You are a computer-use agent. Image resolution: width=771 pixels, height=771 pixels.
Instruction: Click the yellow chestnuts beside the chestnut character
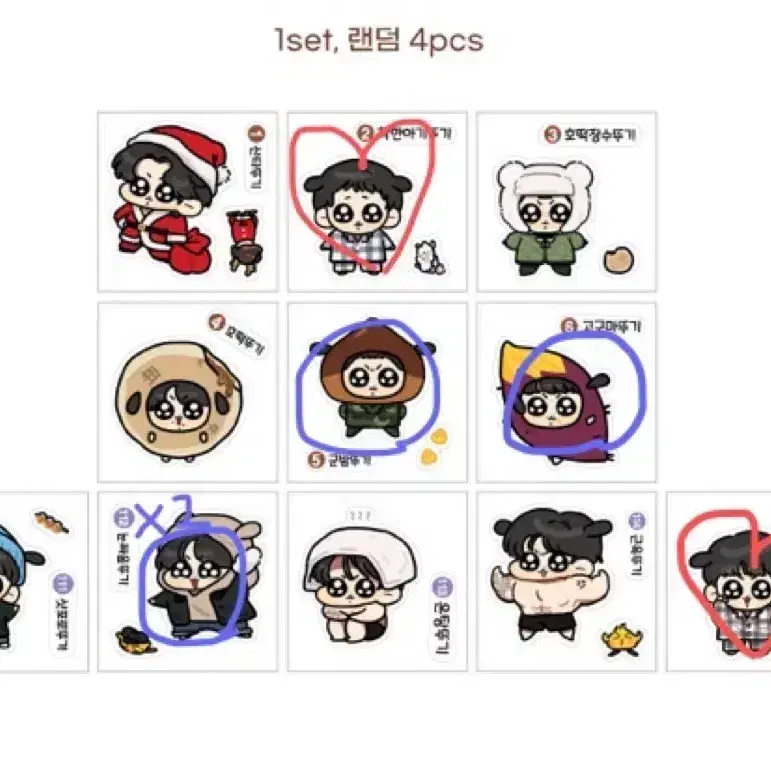tap(433, 446)
